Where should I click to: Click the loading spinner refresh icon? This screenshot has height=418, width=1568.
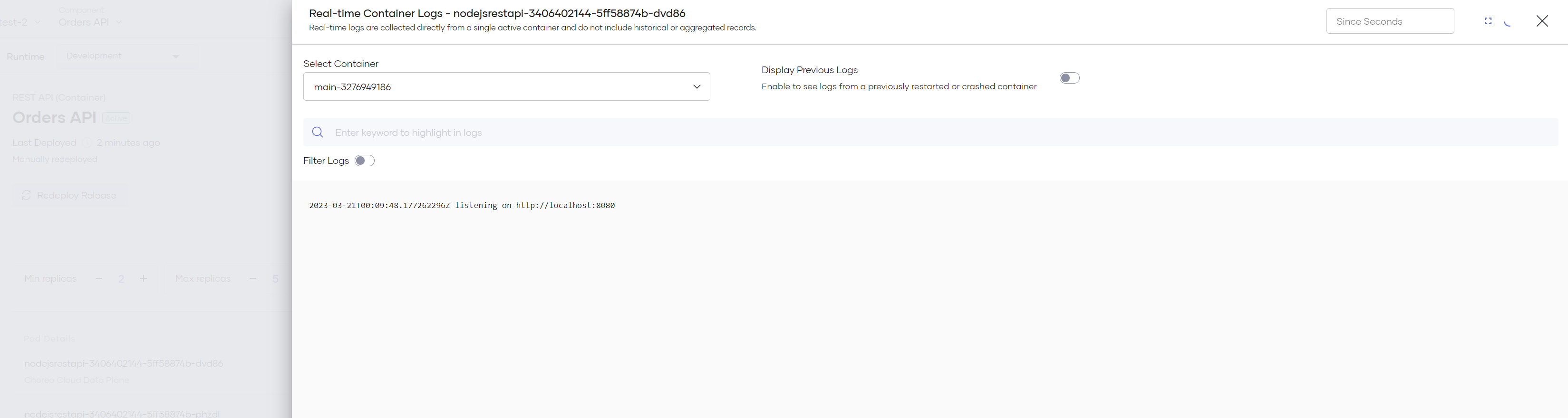point(1507,23)
